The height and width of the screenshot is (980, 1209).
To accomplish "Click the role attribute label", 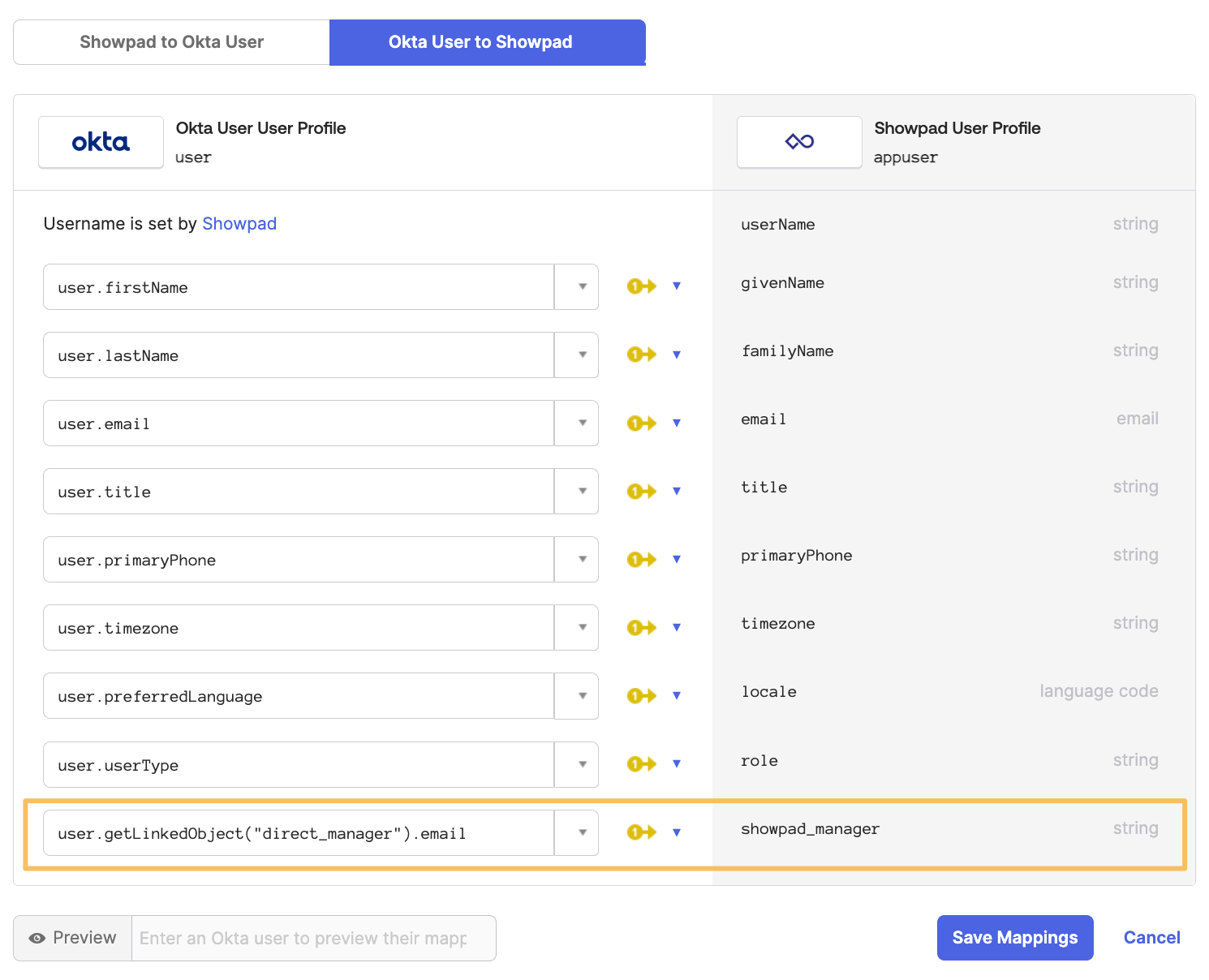I will (759, 761).
